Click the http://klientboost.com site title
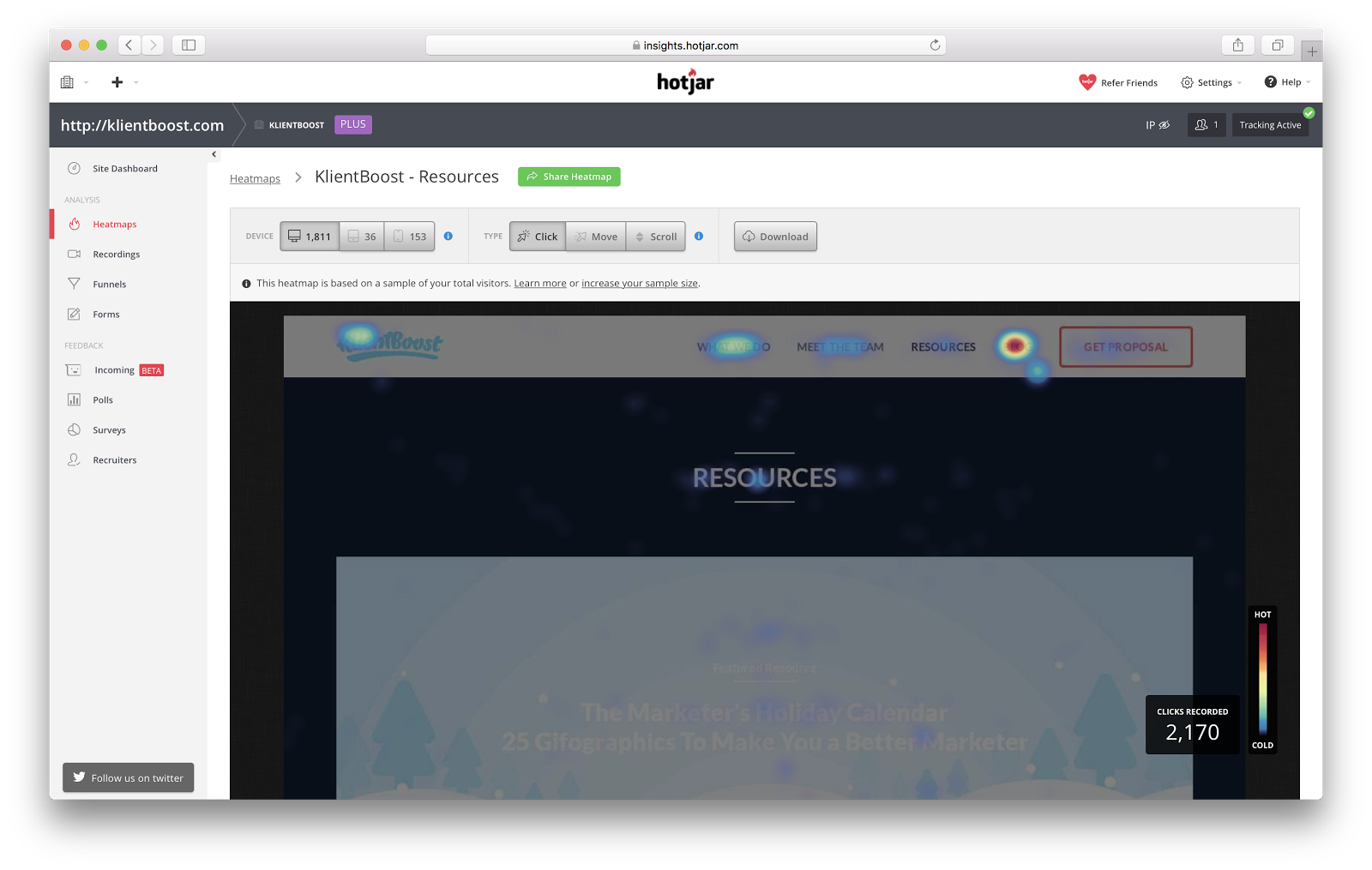The height and width of the screenshot is (870, 1372). 142,125
